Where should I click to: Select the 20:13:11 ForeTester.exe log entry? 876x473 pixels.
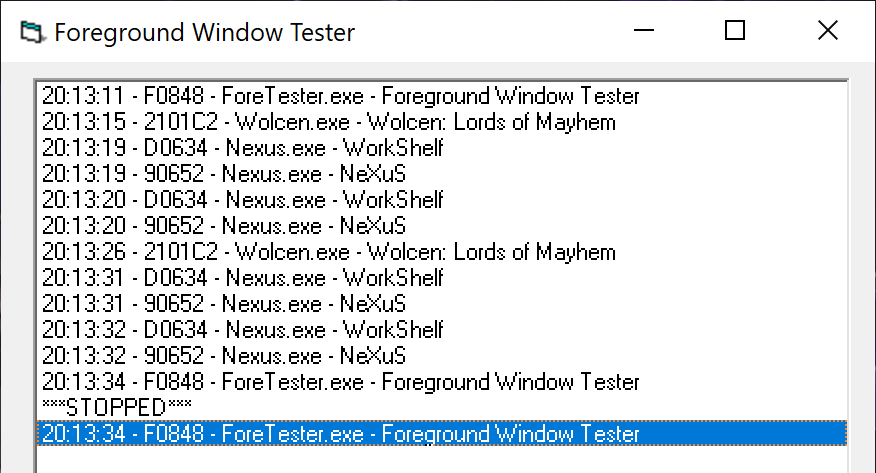click(x=340, y=97)
